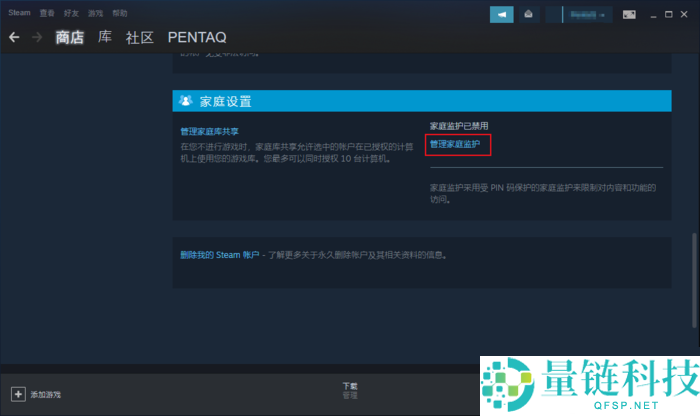700x416 pixels.
Task: Open the announcements megaphone icon
Action: coord(501,14)
